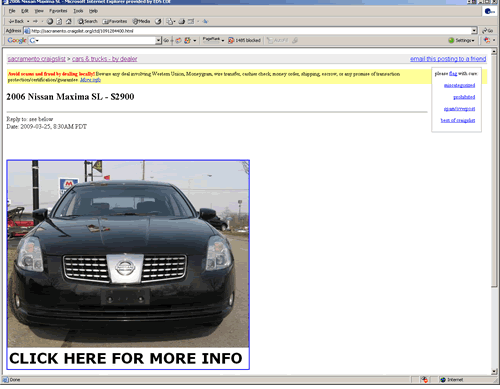Open the Edit menu
Image resolution: width=500 pixels, height=389 pixels.
click(25, 11)
